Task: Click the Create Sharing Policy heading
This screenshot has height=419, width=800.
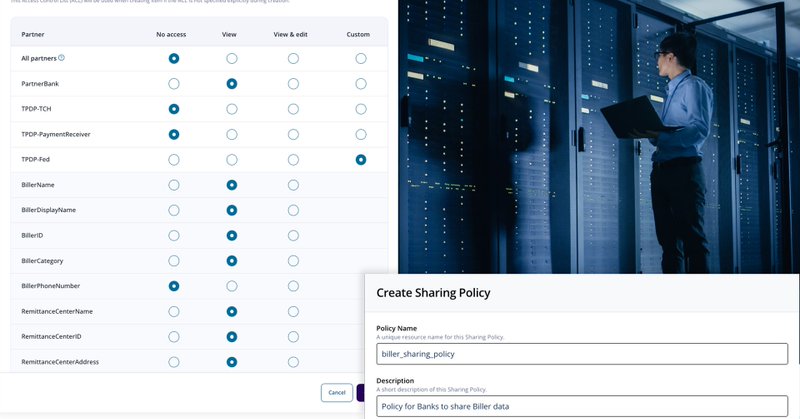Action: click(433, 293)
